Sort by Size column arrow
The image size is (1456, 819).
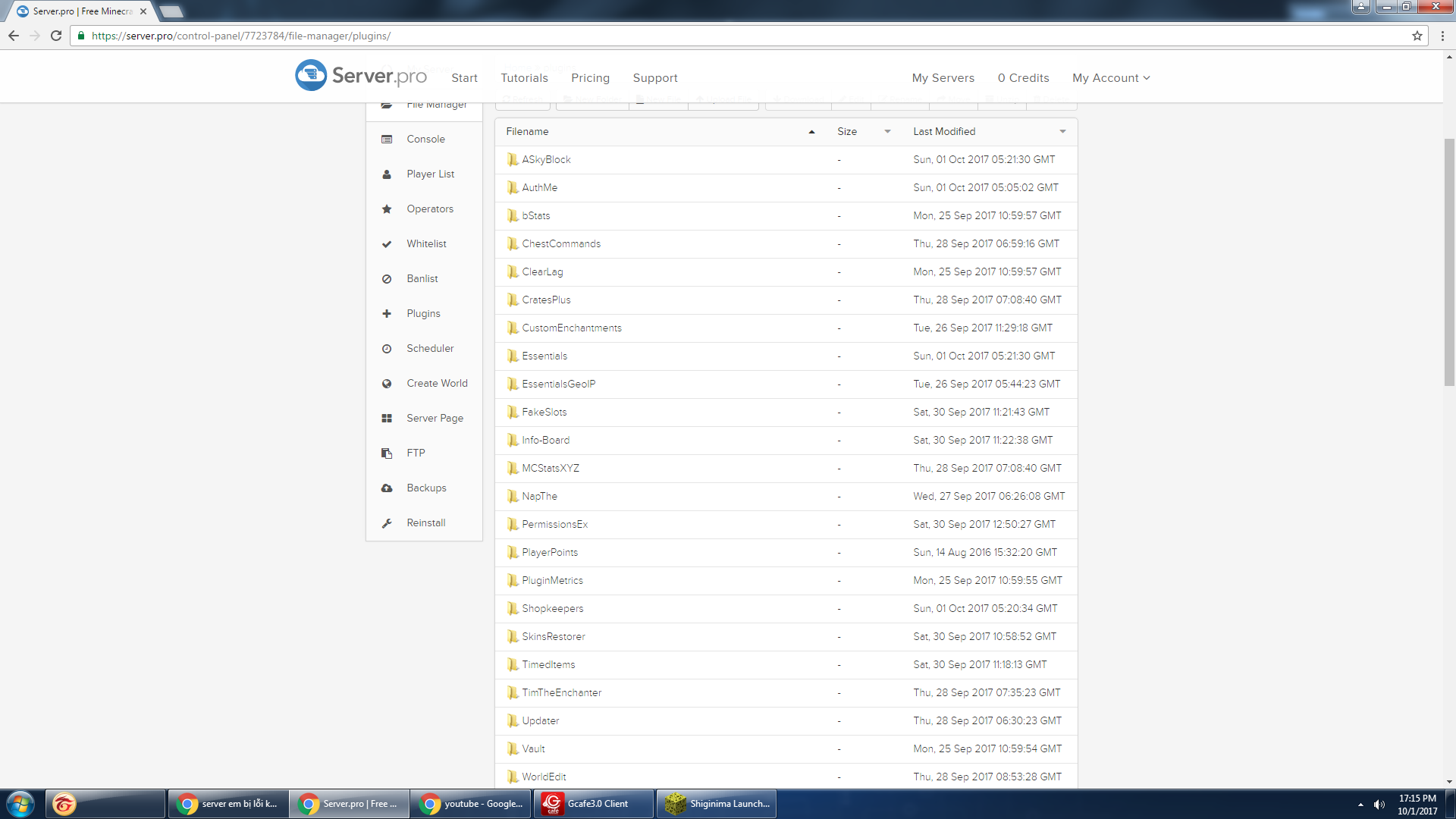[x=887, y=132]
